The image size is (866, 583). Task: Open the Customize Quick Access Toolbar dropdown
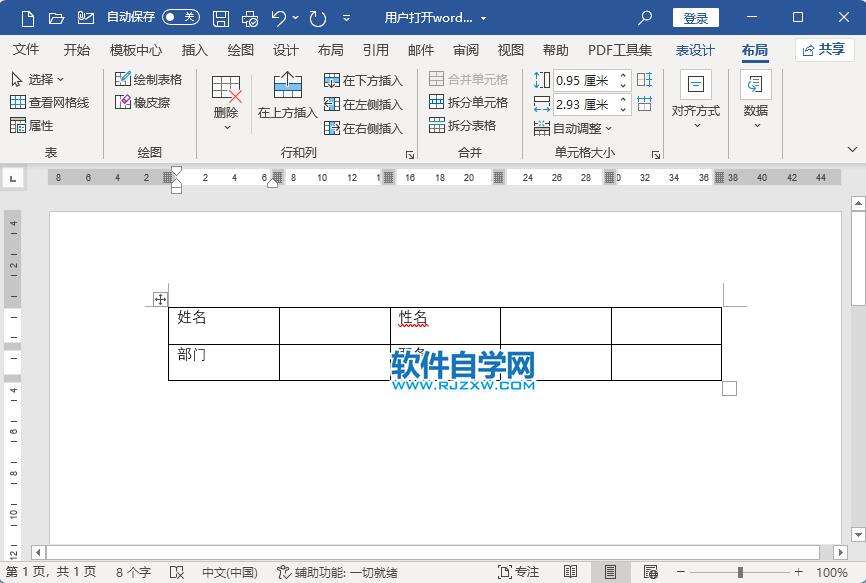[x=346, y=18]
